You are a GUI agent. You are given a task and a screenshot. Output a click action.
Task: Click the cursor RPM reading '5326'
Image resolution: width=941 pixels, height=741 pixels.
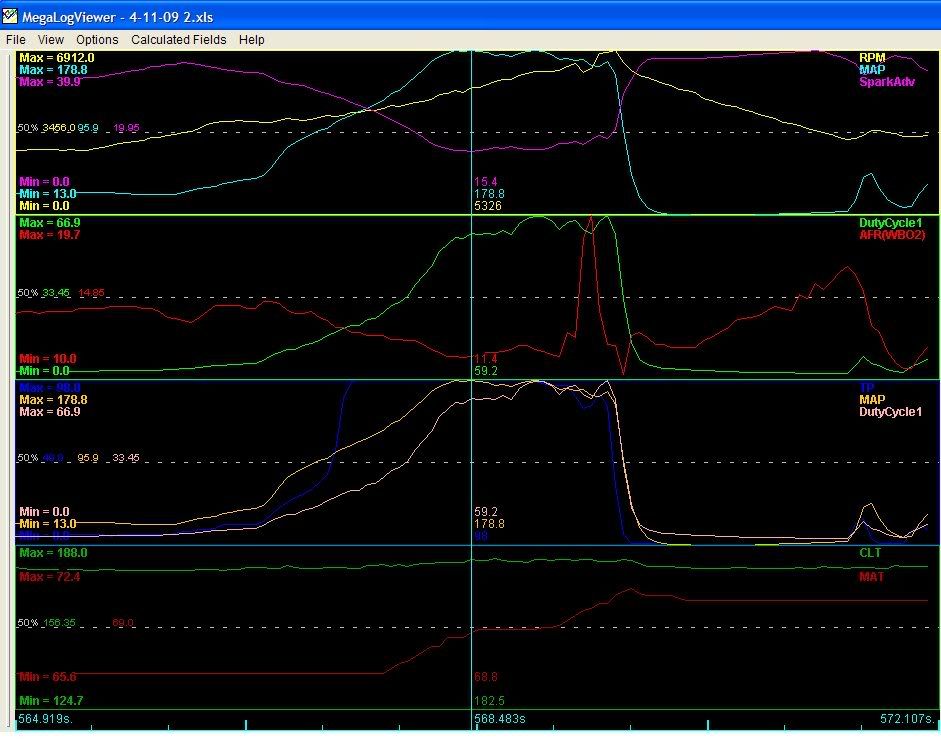pyautogui.click(x=487, y=206)
